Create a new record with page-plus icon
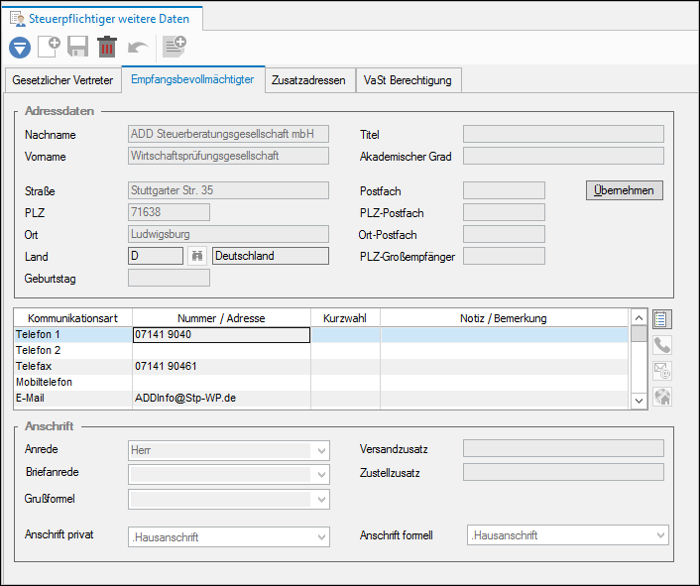The image size is (700, 586). coord(49,47)
